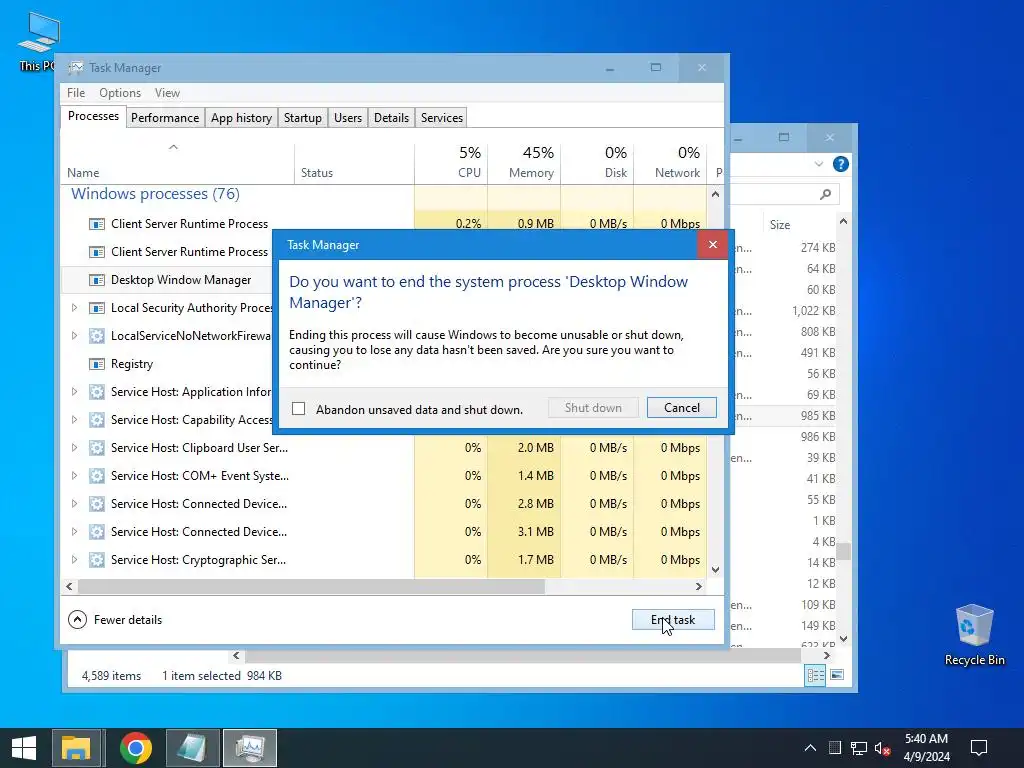The image size is (1024, 768).
Task: Open the File menu in Task Manager
Action: pyautogui.click(x=76, y=93)
